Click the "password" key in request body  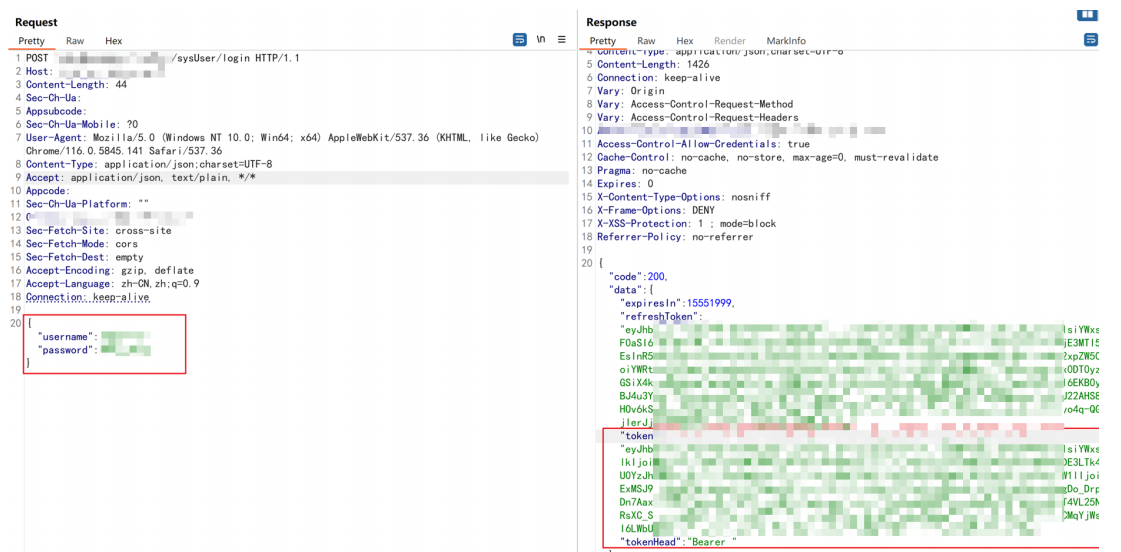[65, 350]
